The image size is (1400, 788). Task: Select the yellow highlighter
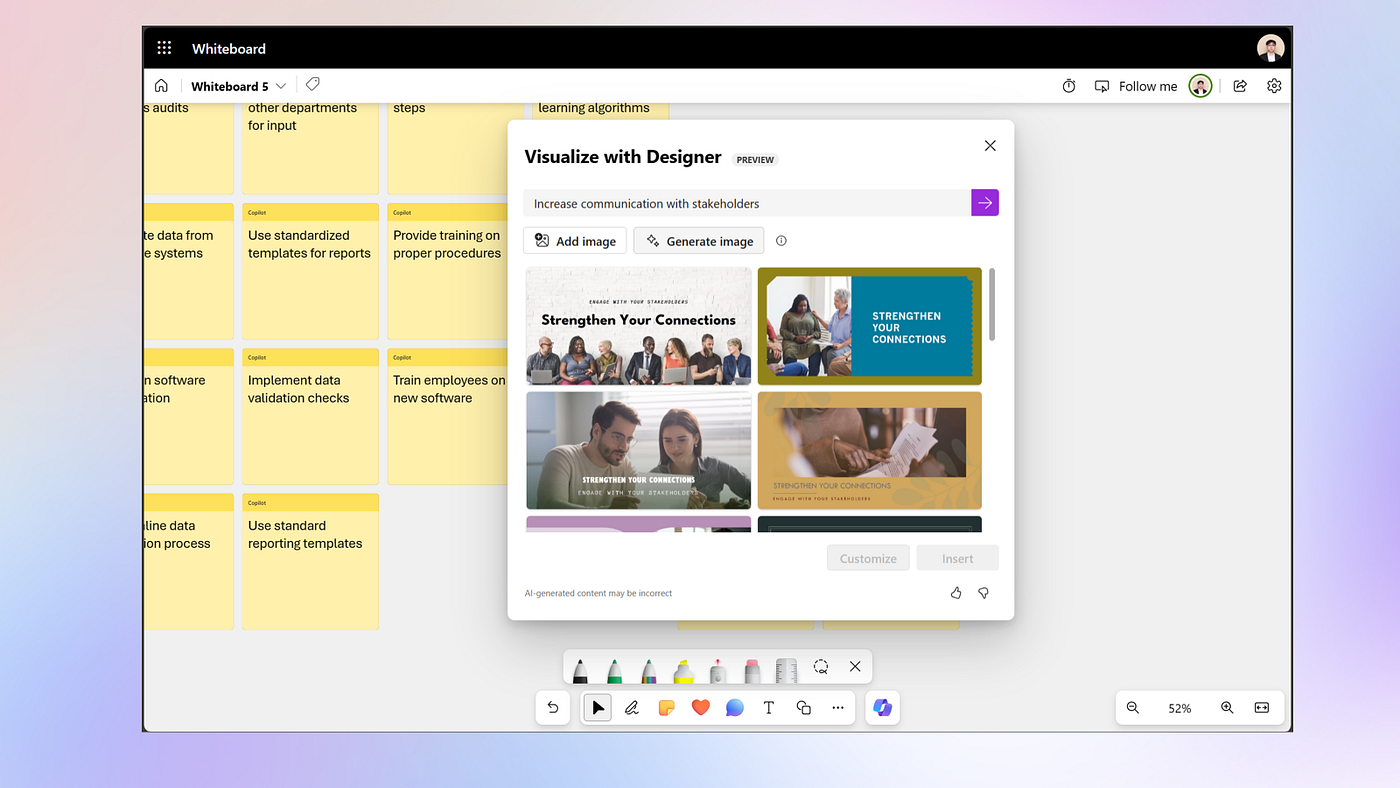pyautogui.click(x=683, y=670)
